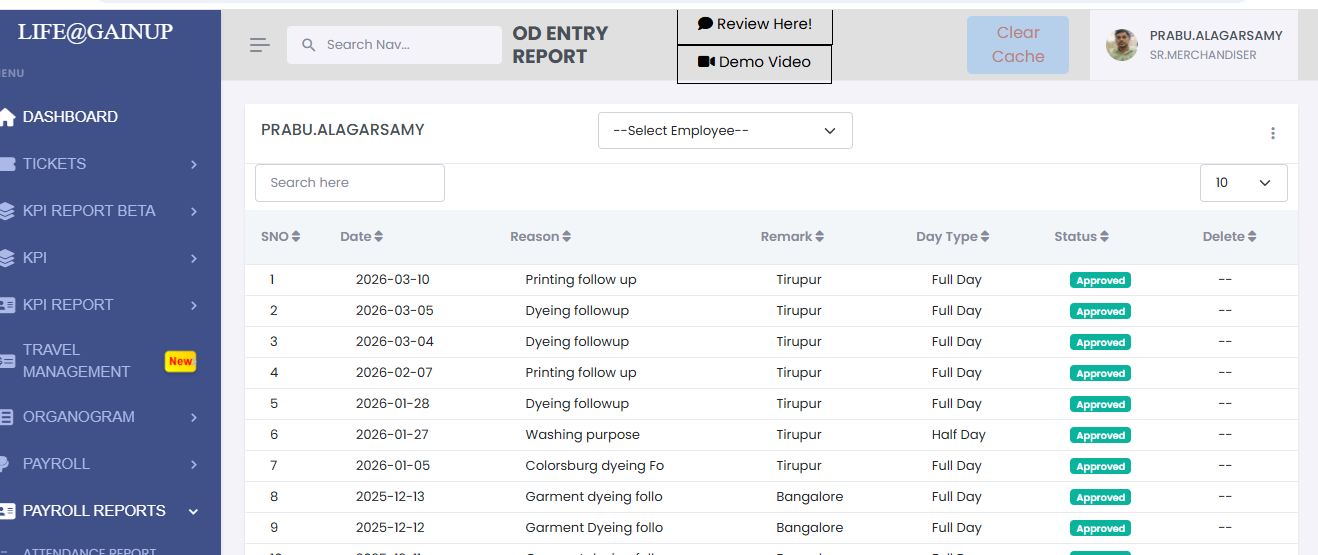This screenshot has height=555, width=1318.
Task: Sort by Day Type column arrows
Action: tap(984, 237)
